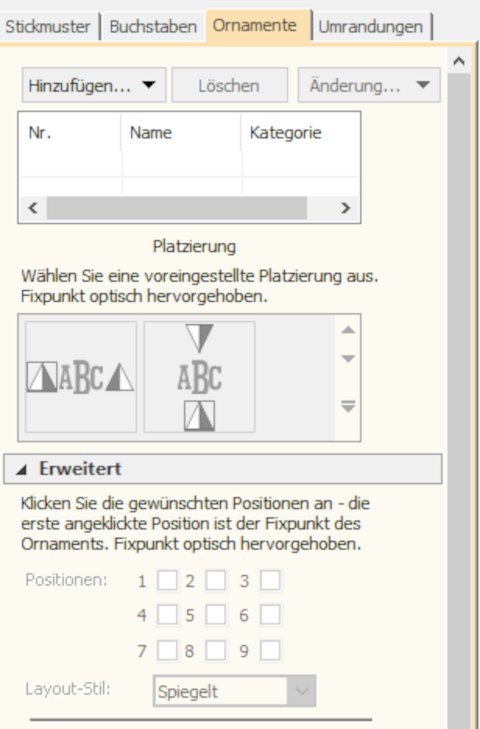Click the panel's vertical scrollbar
Image resolution: width=480 pixels, height=729 pixels.
click(459, 401)
